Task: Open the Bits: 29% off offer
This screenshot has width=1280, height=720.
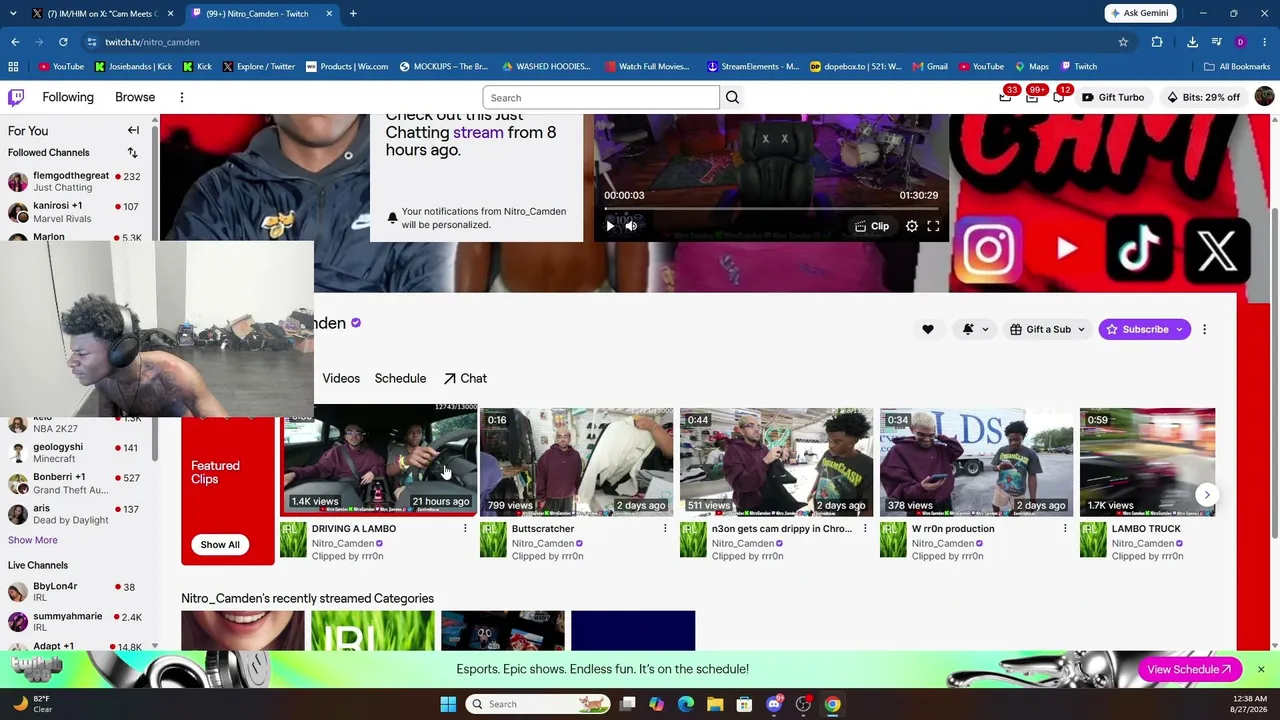Action: coord(1203,97)
